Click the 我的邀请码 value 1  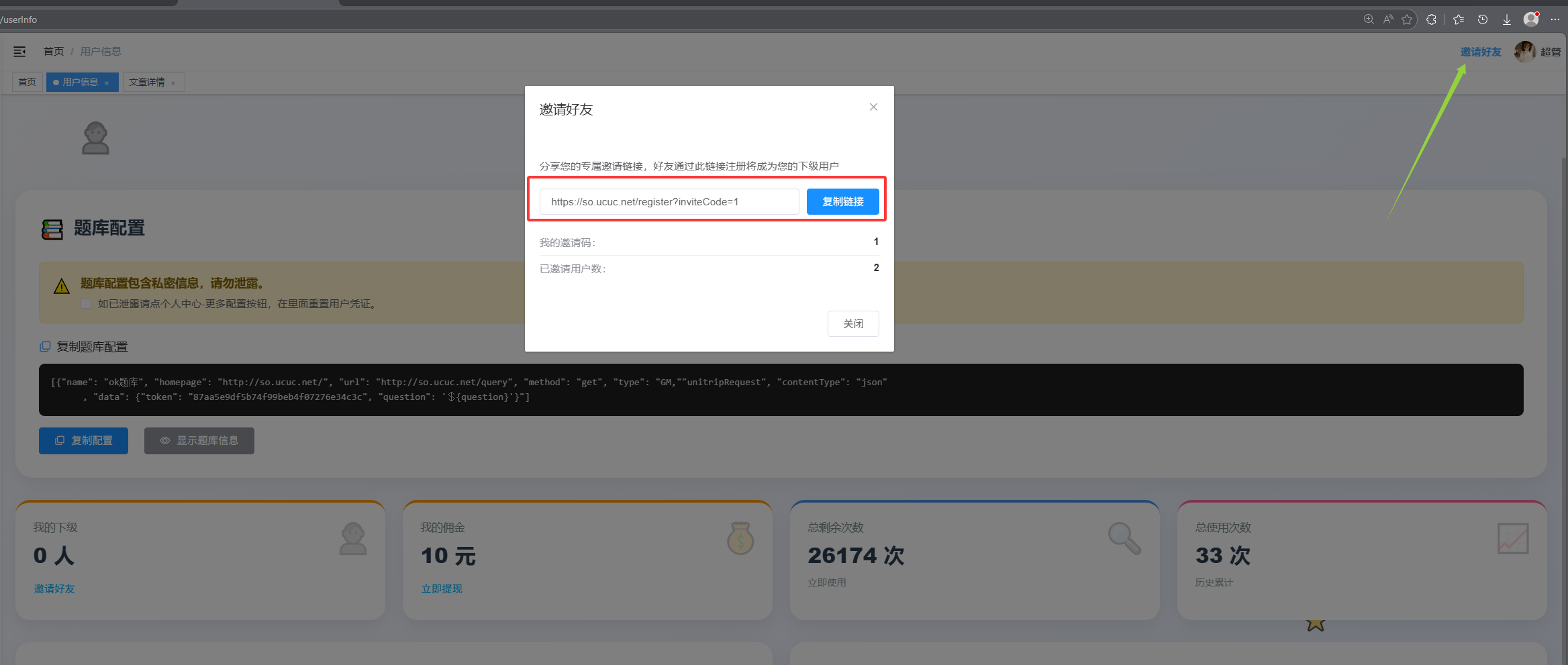(x=876, y=242)
